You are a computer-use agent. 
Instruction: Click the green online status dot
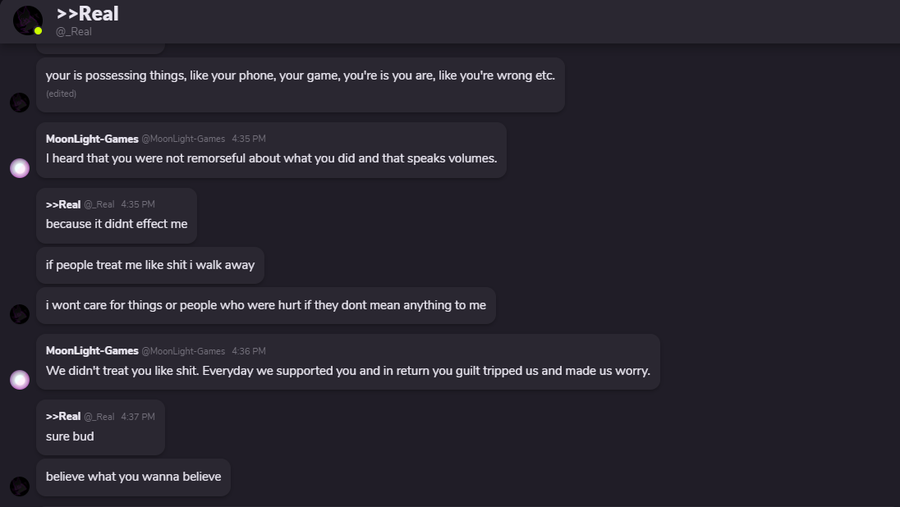coord(38,30)
